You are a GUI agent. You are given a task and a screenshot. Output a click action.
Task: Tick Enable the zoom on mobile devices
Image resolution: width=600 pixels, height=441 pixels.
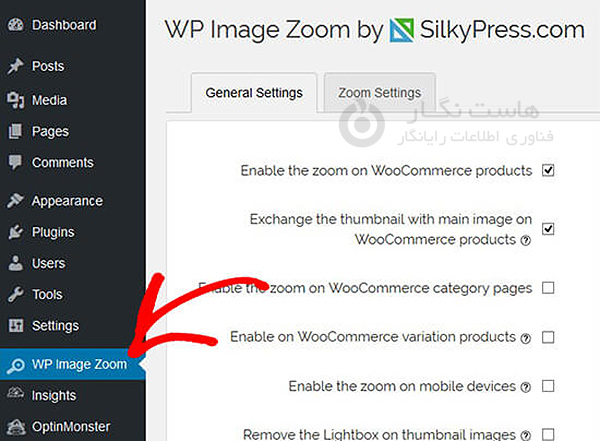548,386
